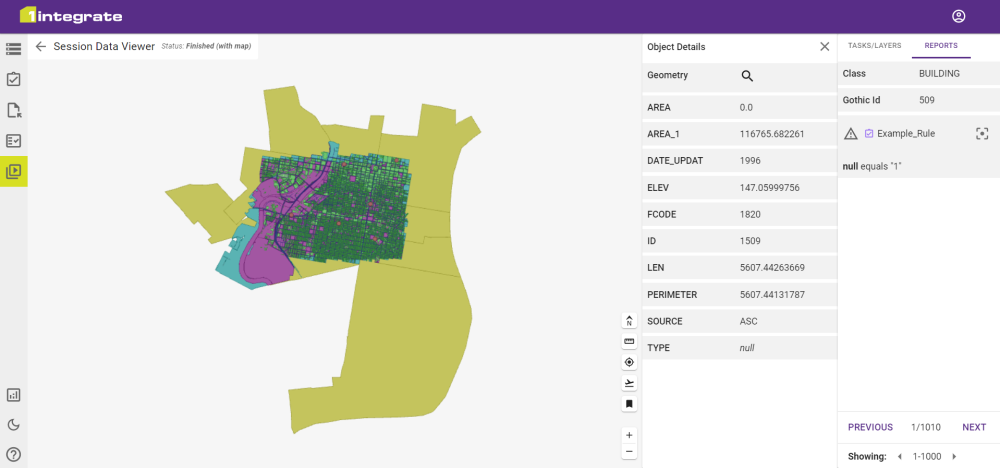Click the PREVIOUS button
Screen dimensions: 1000x468
click(870, 427)
